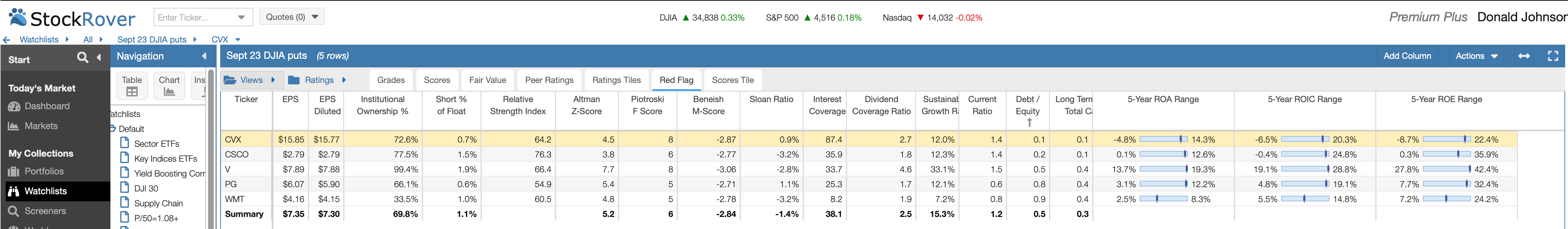Open the DJI 30 watchlist
This screenshot has width=1568, height=229.
(x=146, y=189)
